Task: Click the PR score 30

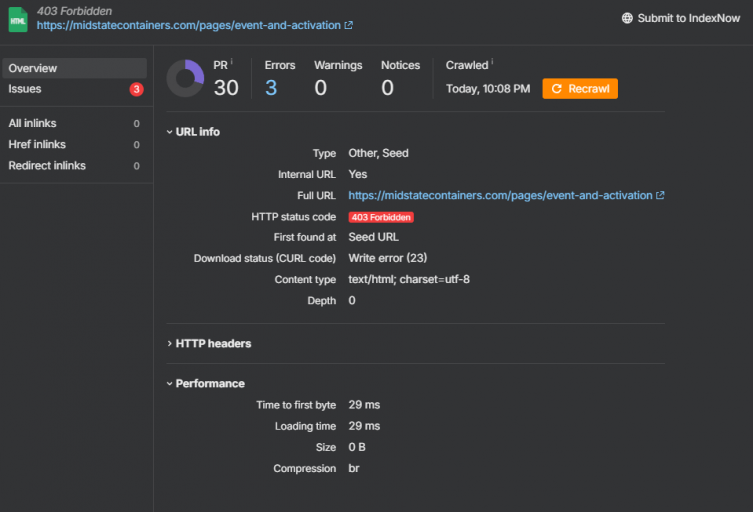Action: pos(226,88)
